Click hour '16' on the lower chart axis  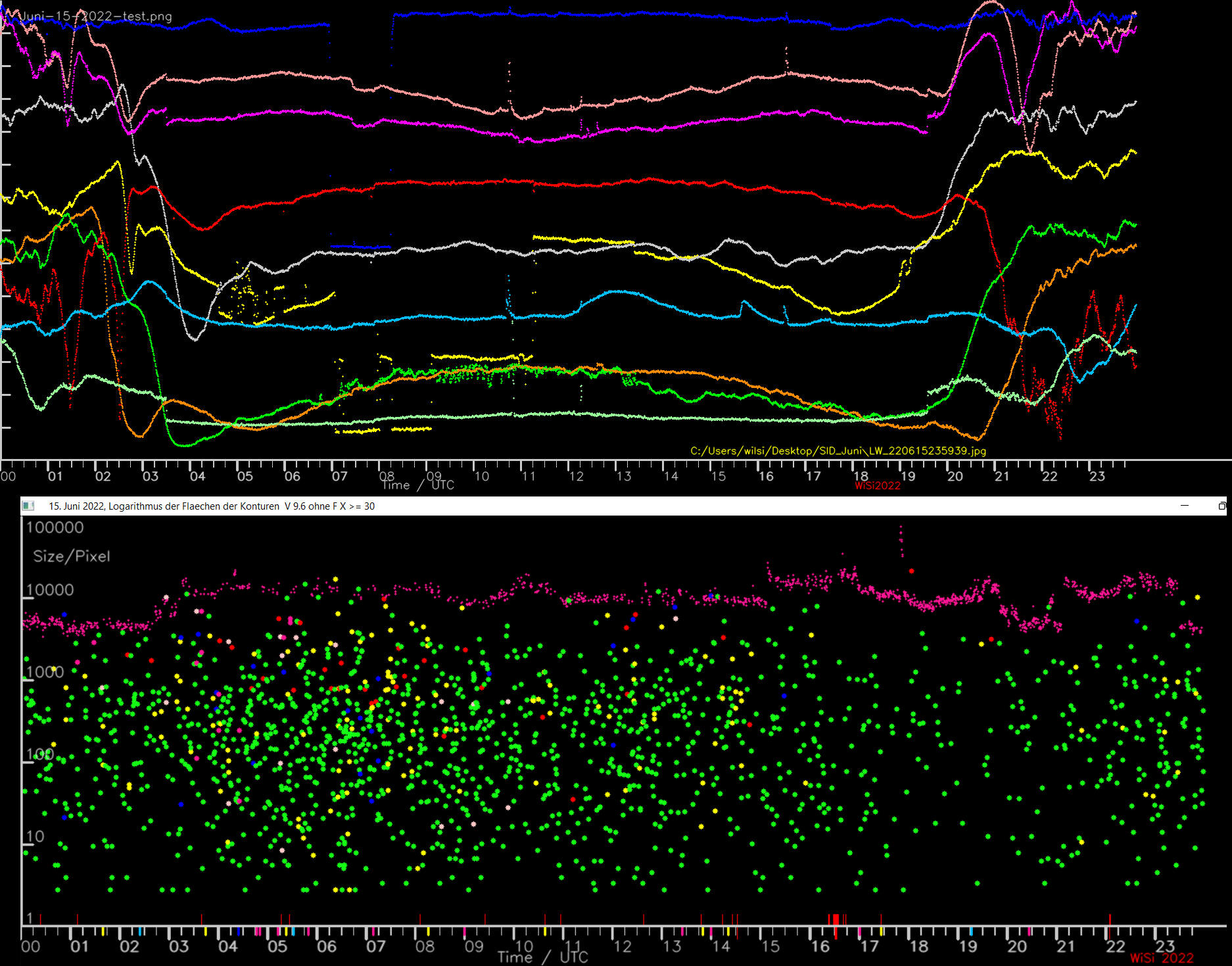820,946
